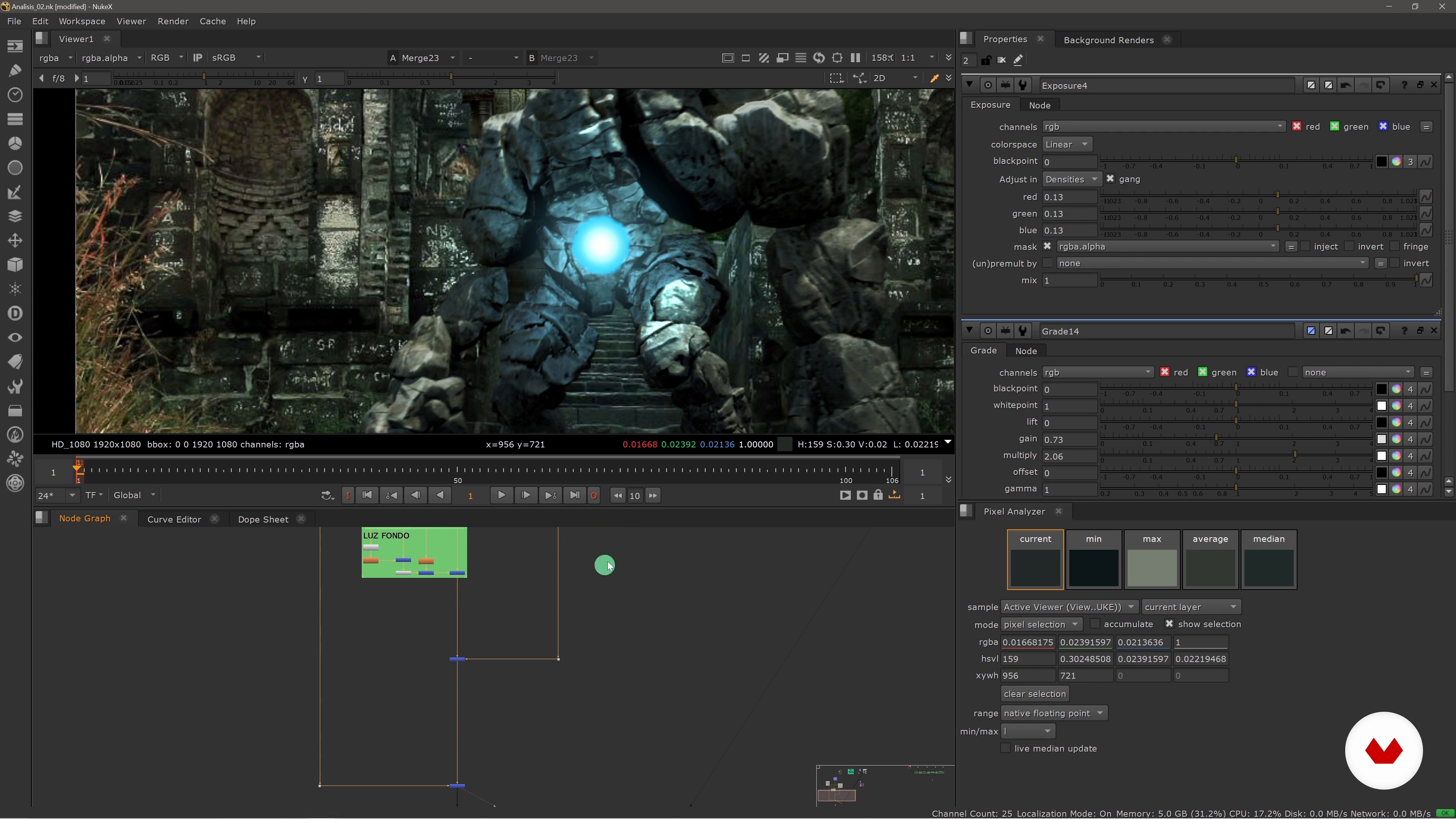Image resolution: width=1456 pixels, height=819 pixels.
Task: Open the Merge nodes menu (layers icon)
Action: point(15,217)
